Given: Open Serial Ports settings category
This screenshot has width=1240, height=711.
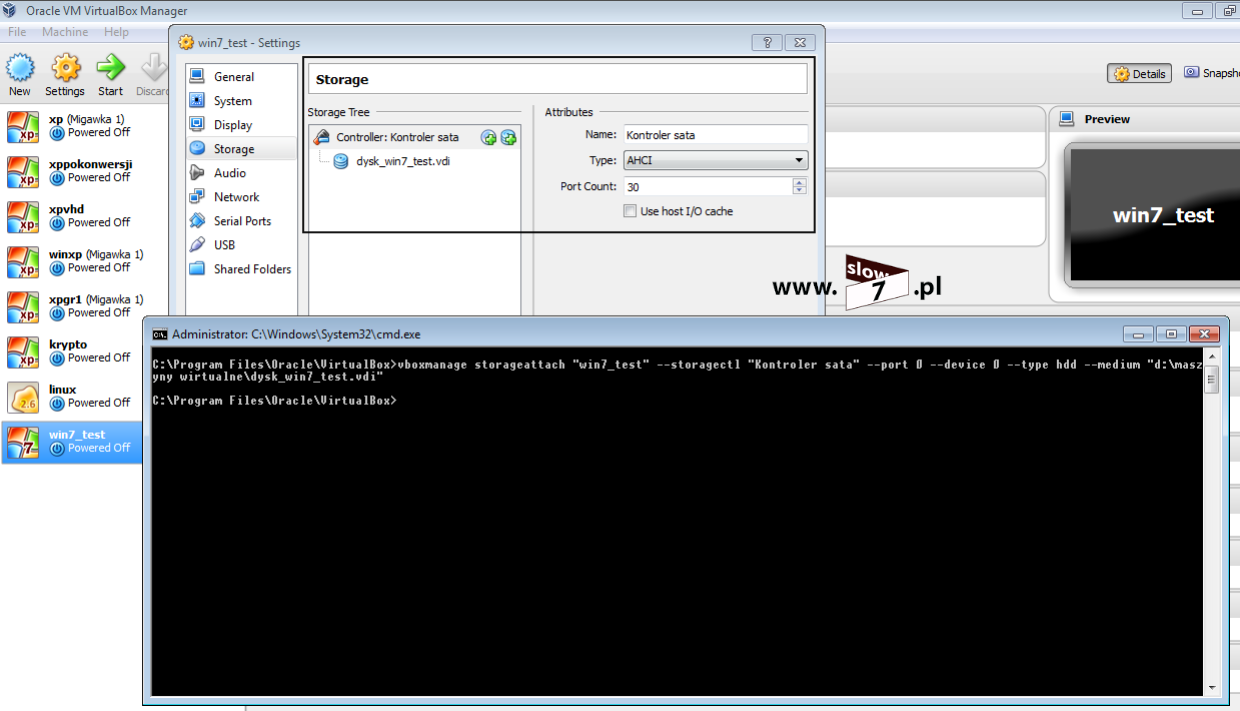Looking at the screenshot, I should point(241,221).
